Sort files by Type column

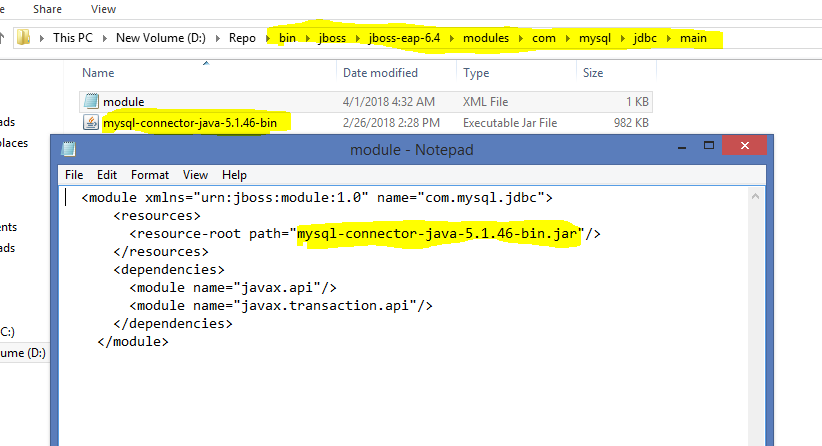(476, 73)
